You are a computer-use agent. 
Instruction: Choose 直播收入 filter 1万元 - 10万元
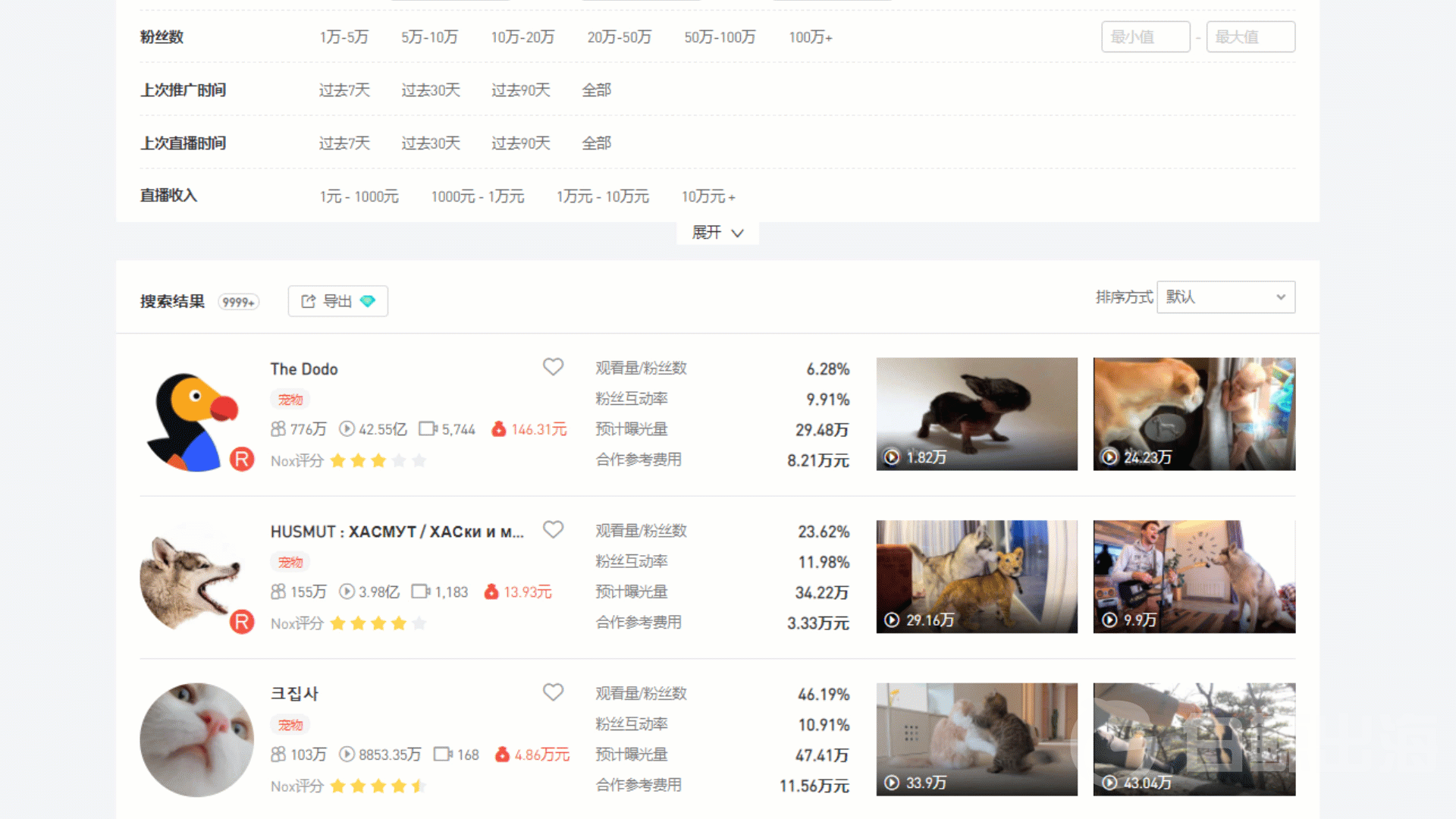603,196
